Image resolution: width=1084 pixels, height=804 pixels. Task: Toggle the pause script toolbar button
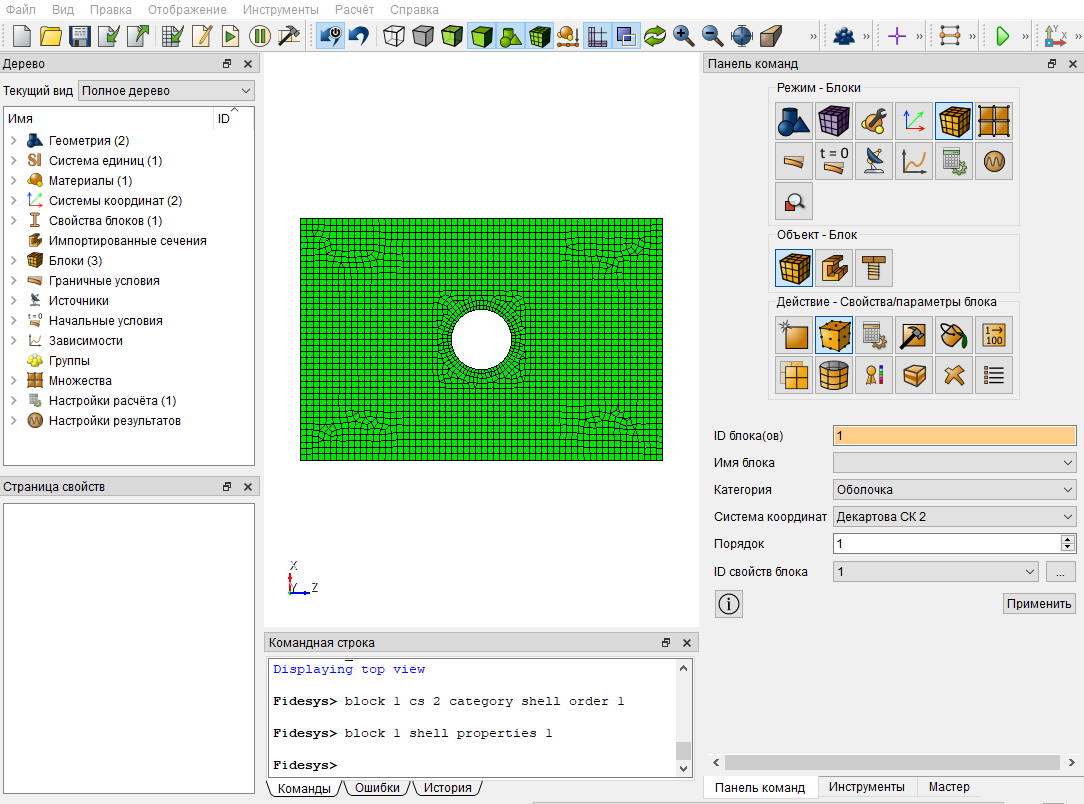[x=260, y=36]
